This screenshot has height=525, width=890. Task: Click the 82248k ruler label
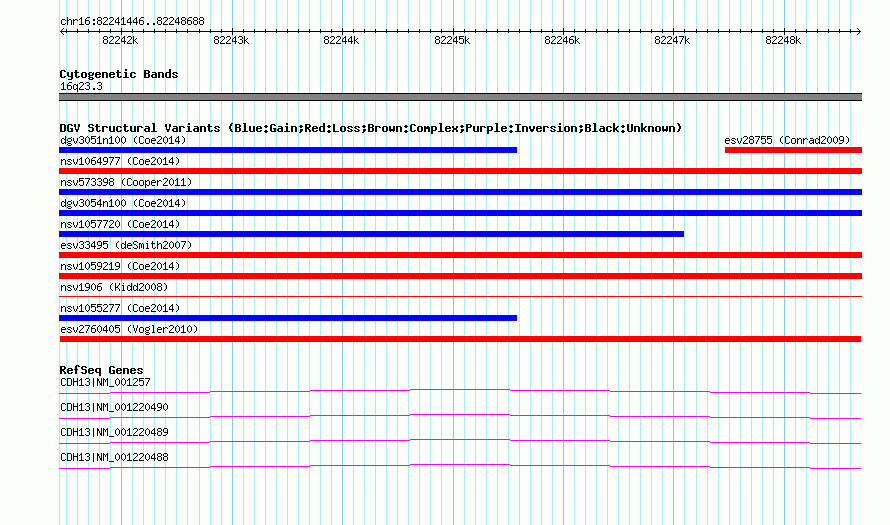(783, 40)
